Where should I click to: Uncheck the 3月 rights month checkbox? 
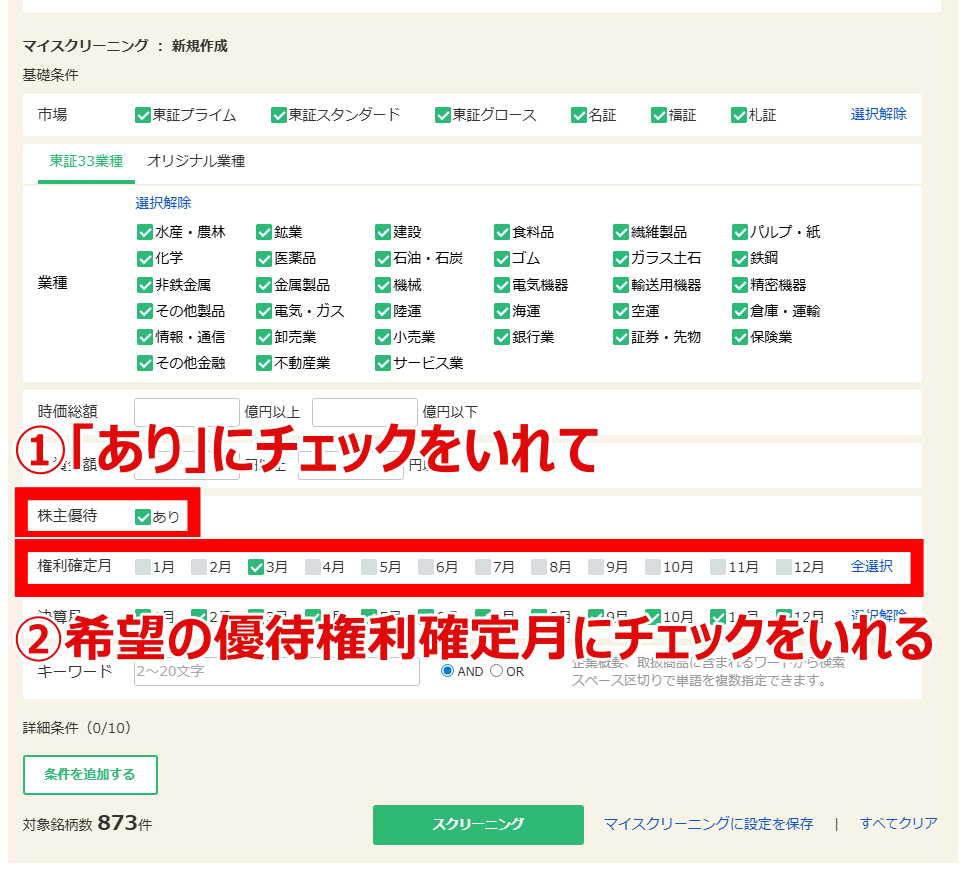tap(256, 567)
